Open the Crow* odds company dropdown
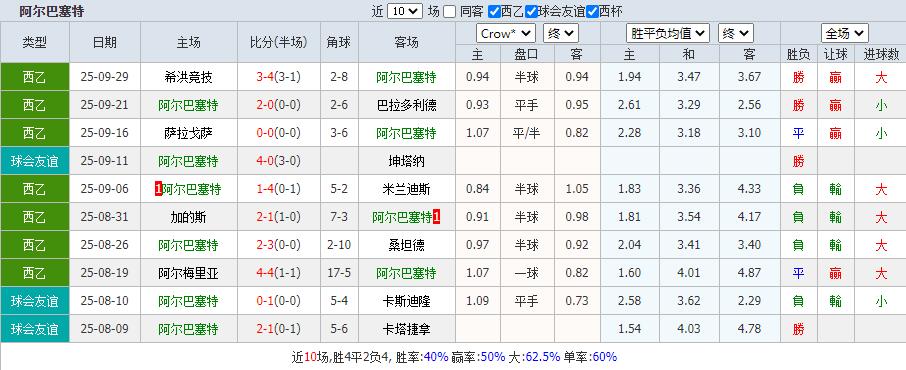Image resolution: width=906 pixels, height=370 pixels. click(506, 34)
